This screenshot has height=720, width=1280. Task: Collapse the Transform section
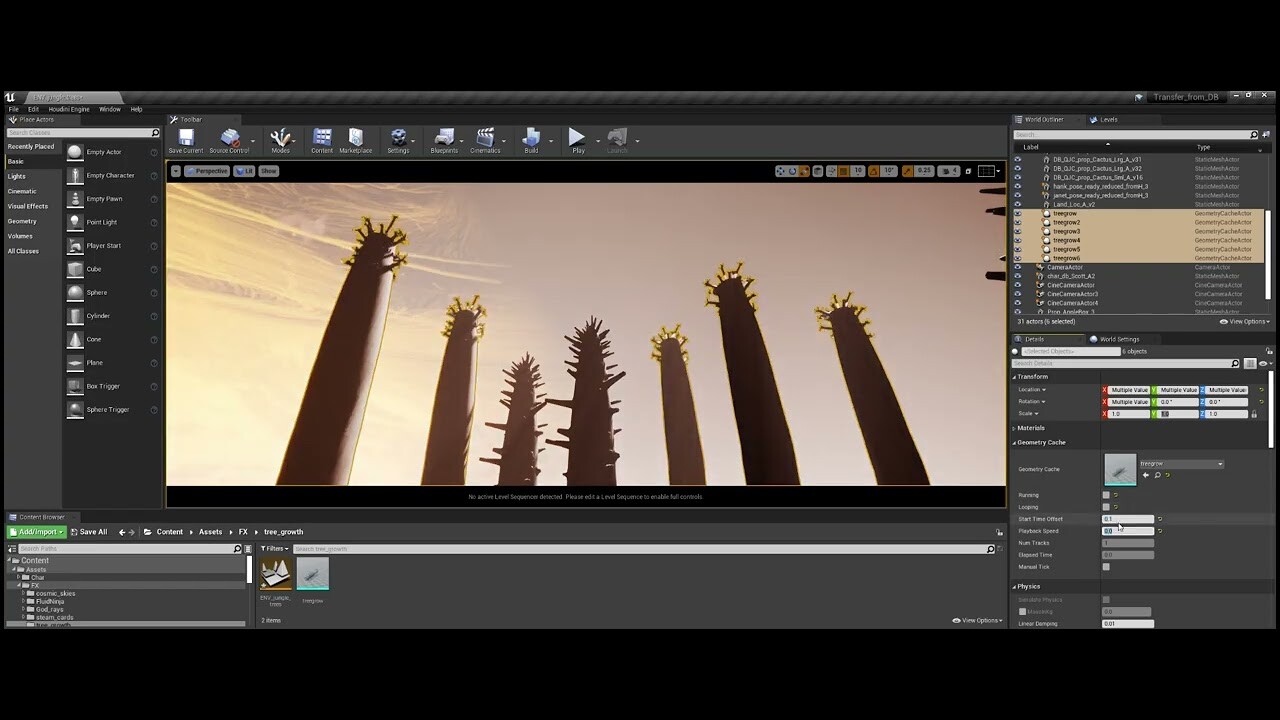click(1014, 377)
